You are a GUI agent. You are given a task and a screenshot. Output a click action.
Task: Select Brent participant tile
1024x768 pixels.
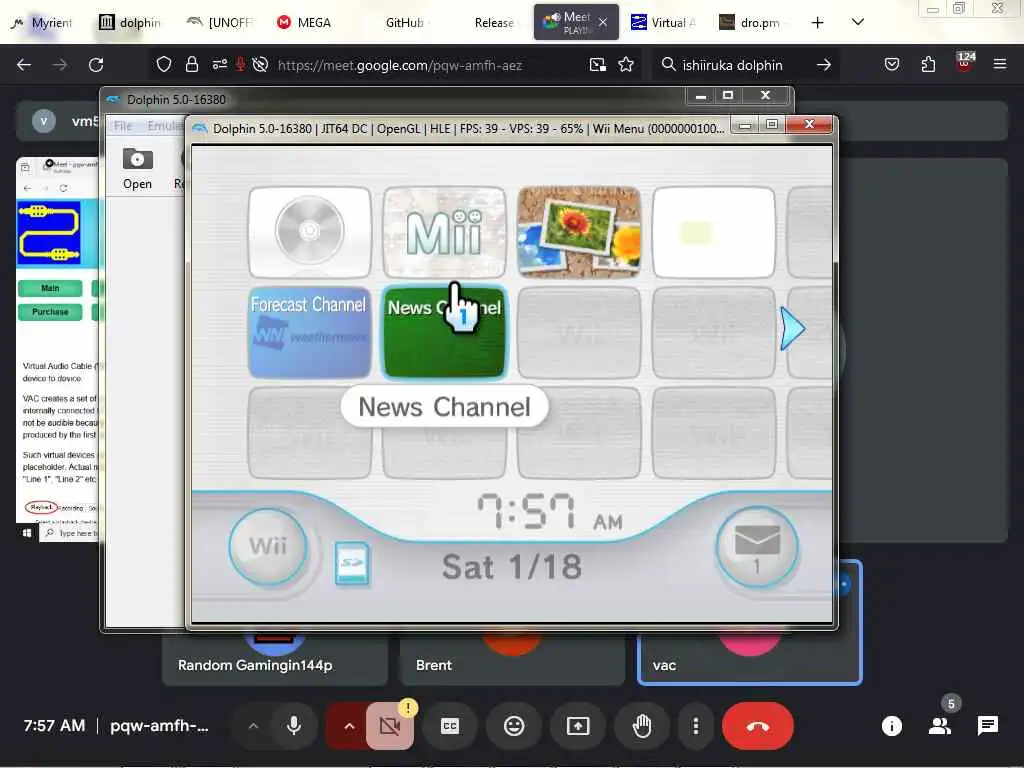pyautogui.click(x=512, y=660)
